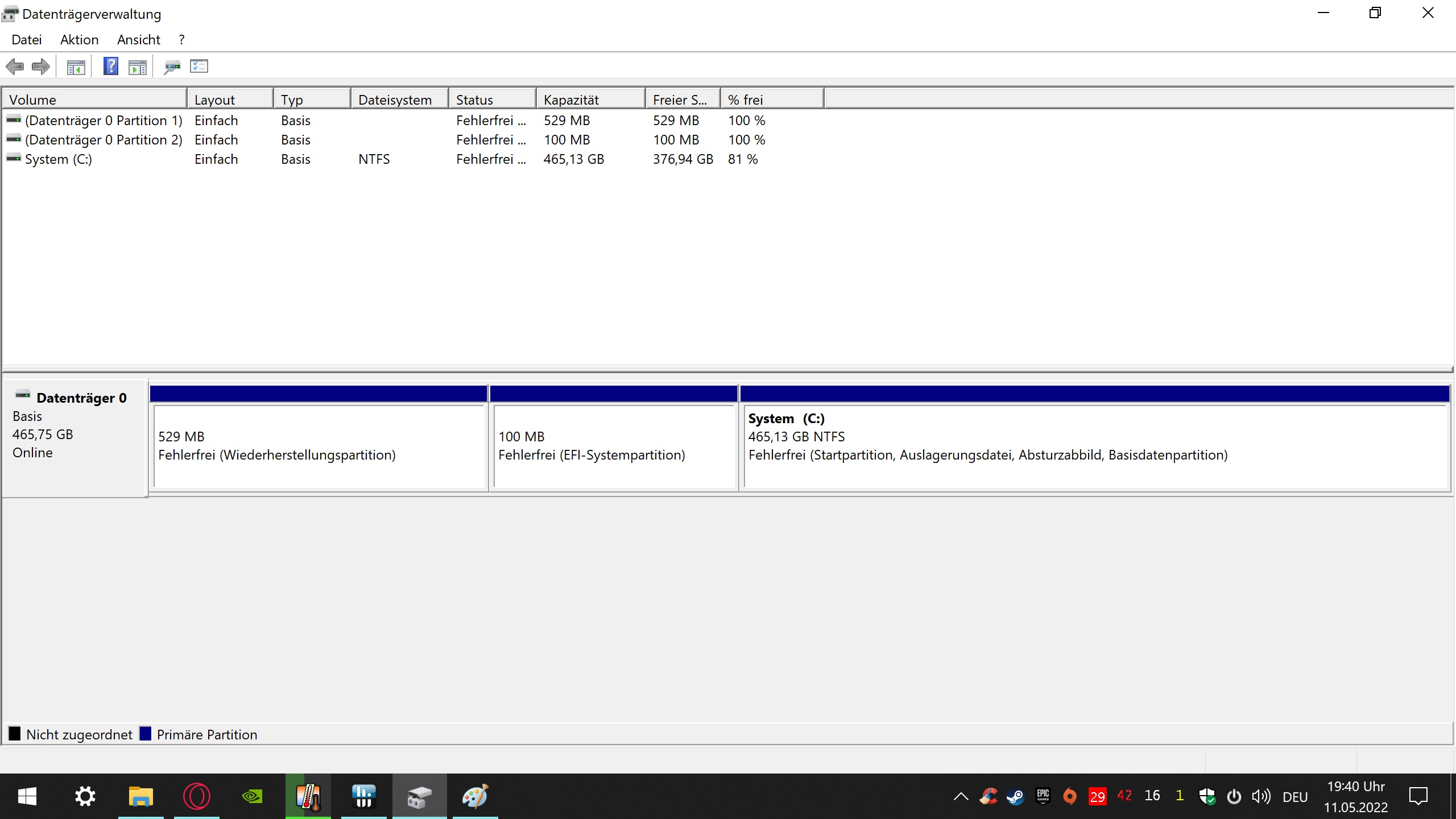Click the blue Primäre Partition legend swatch
Image resolution: width=1456 pixels, height=819 pixels.
pos(146,734)
